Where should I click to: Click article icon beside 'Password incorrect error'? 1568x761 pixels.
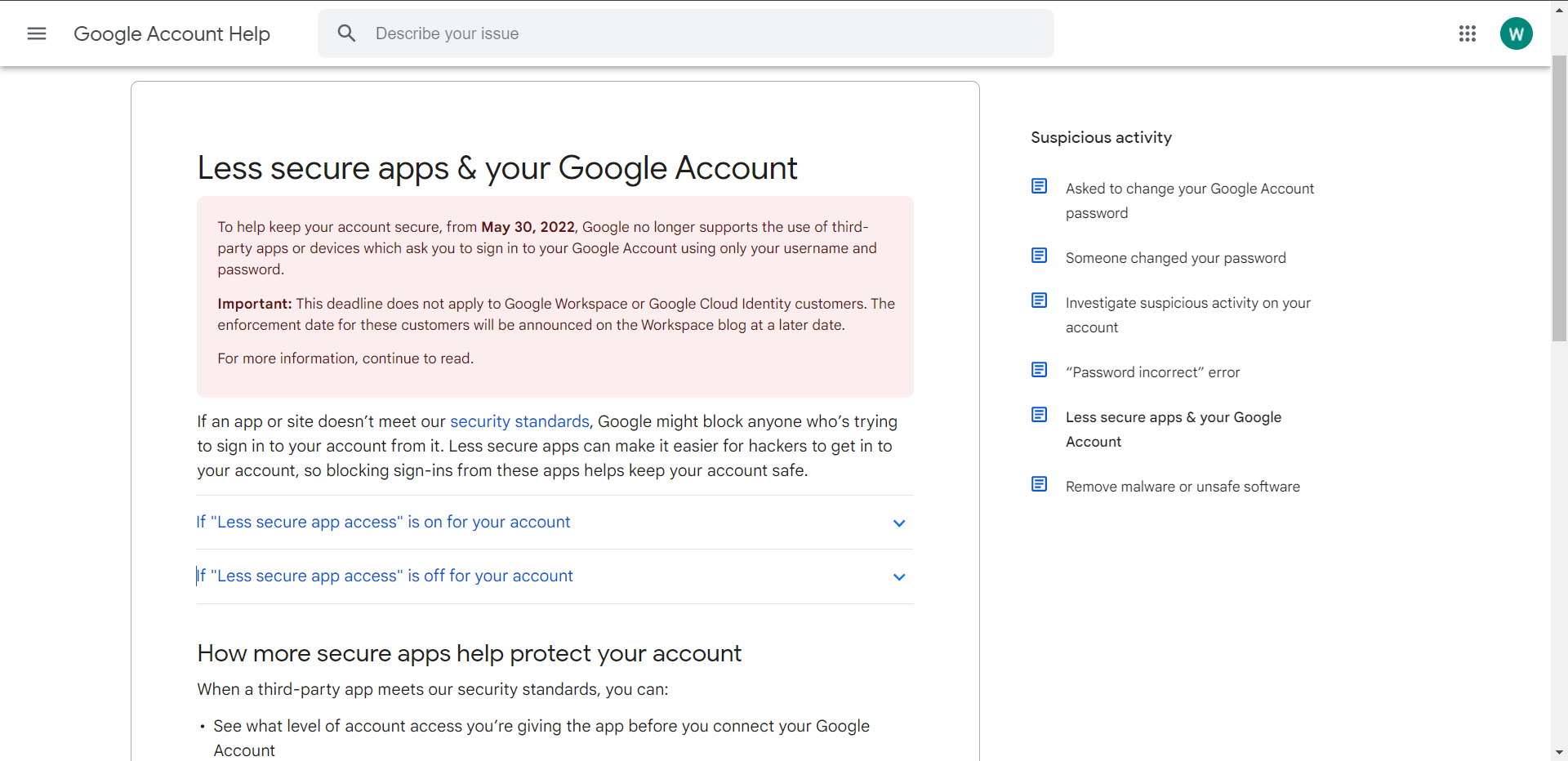click(x=1040, y=370)
